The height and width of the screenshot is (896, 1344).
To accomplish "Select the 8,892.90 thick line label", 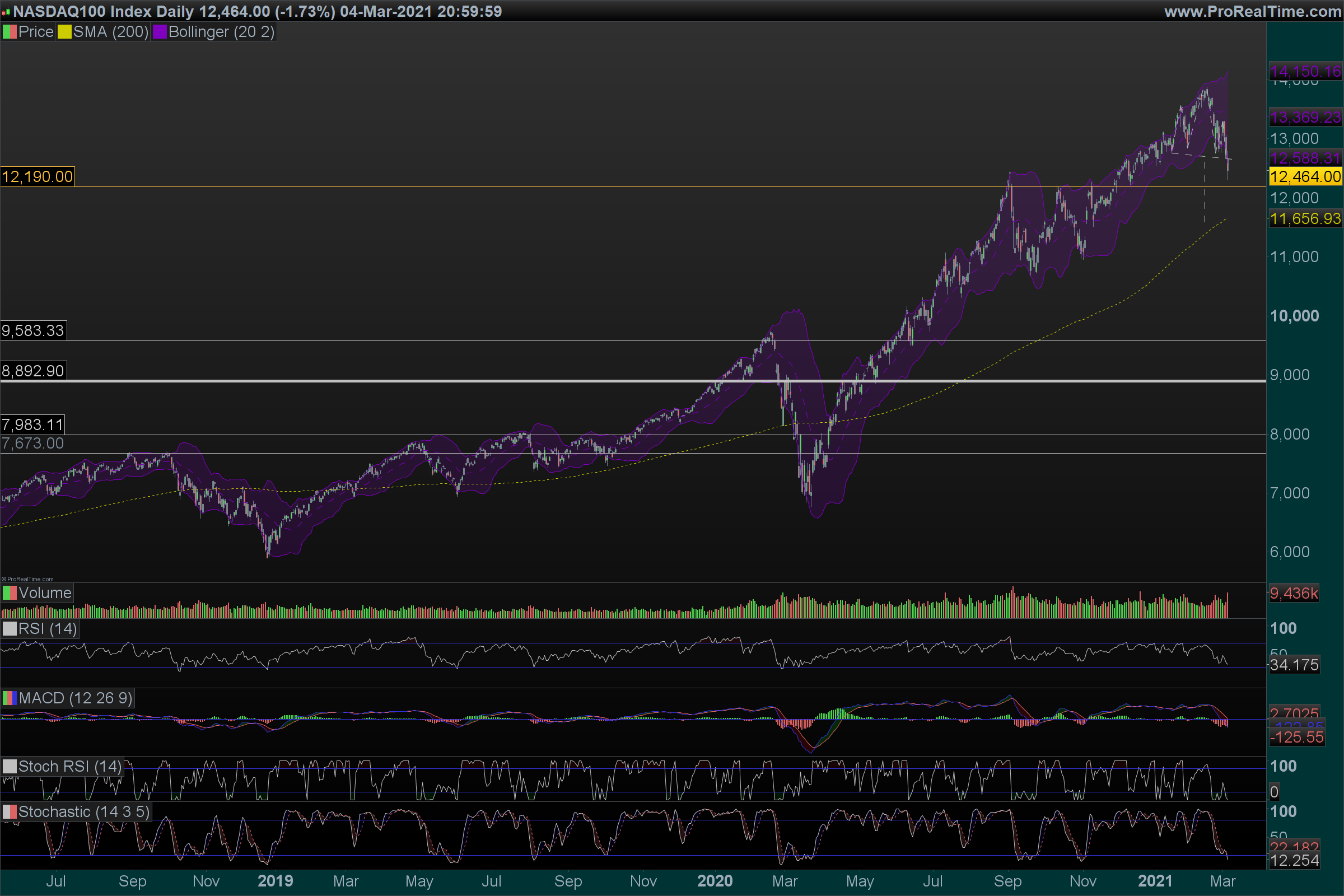I will pyautogui.click(x=33, y=371).
